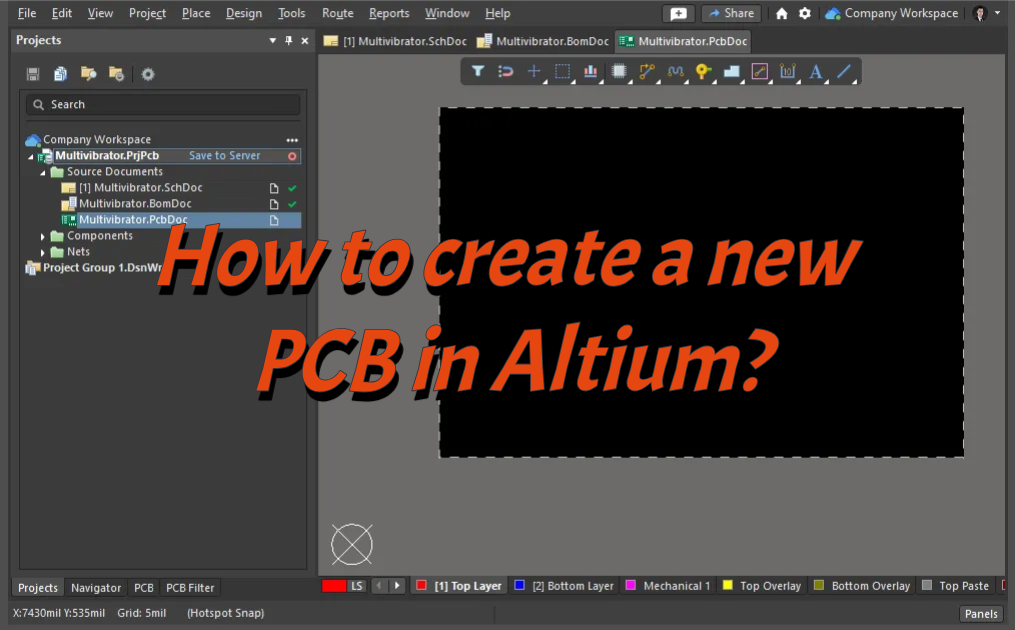Screen dimensions: 1015x630
Task: Open the align objects bar-chart icon
Action: 590,71
